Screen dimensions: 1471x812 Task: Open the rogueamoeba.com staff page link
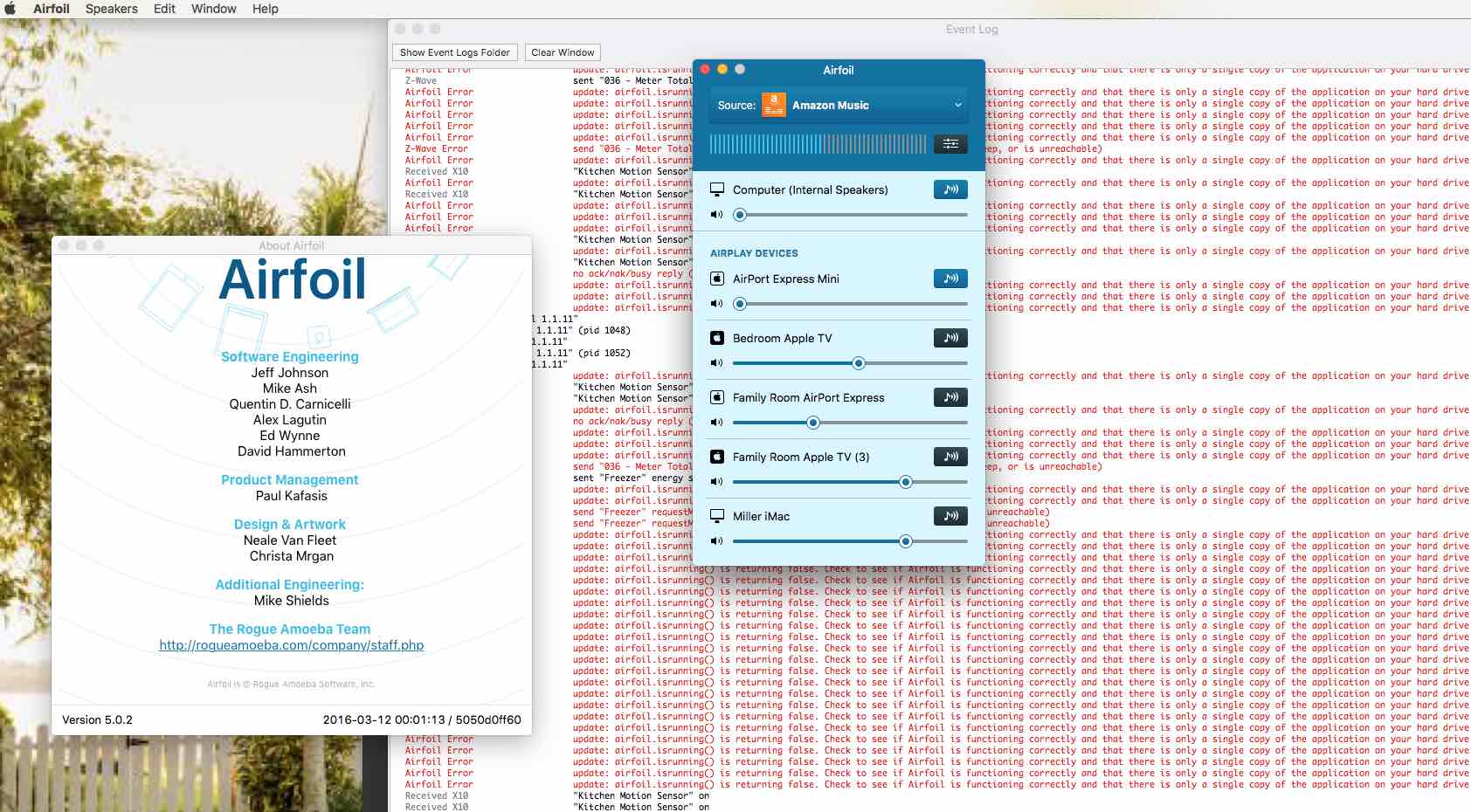(291, 645)
